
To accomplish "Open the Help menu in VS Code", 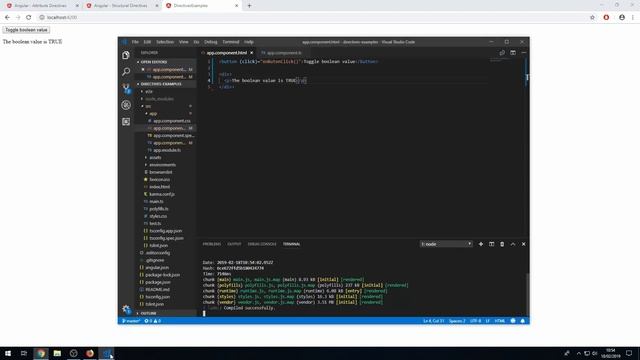I will [x=249, y=42].
